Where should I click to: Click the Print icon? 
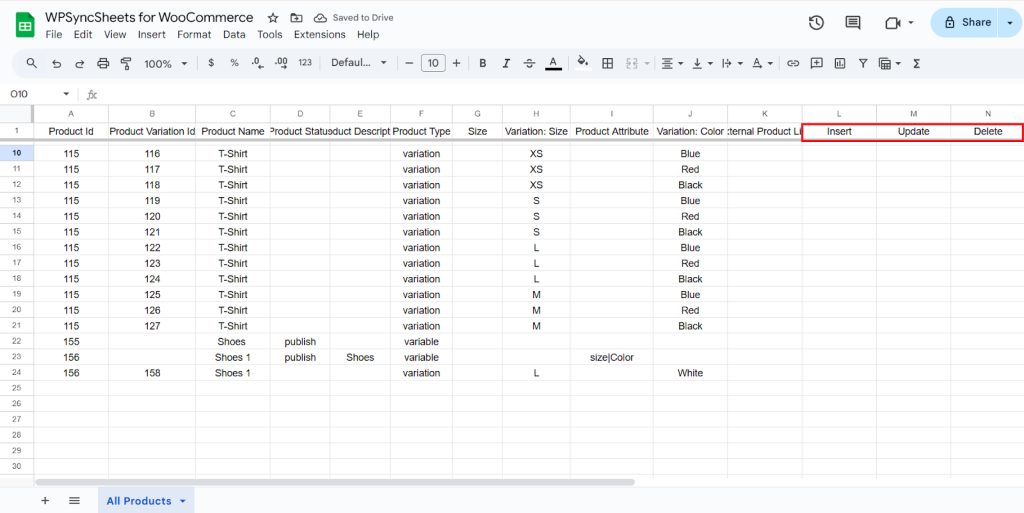coord(103,63)
